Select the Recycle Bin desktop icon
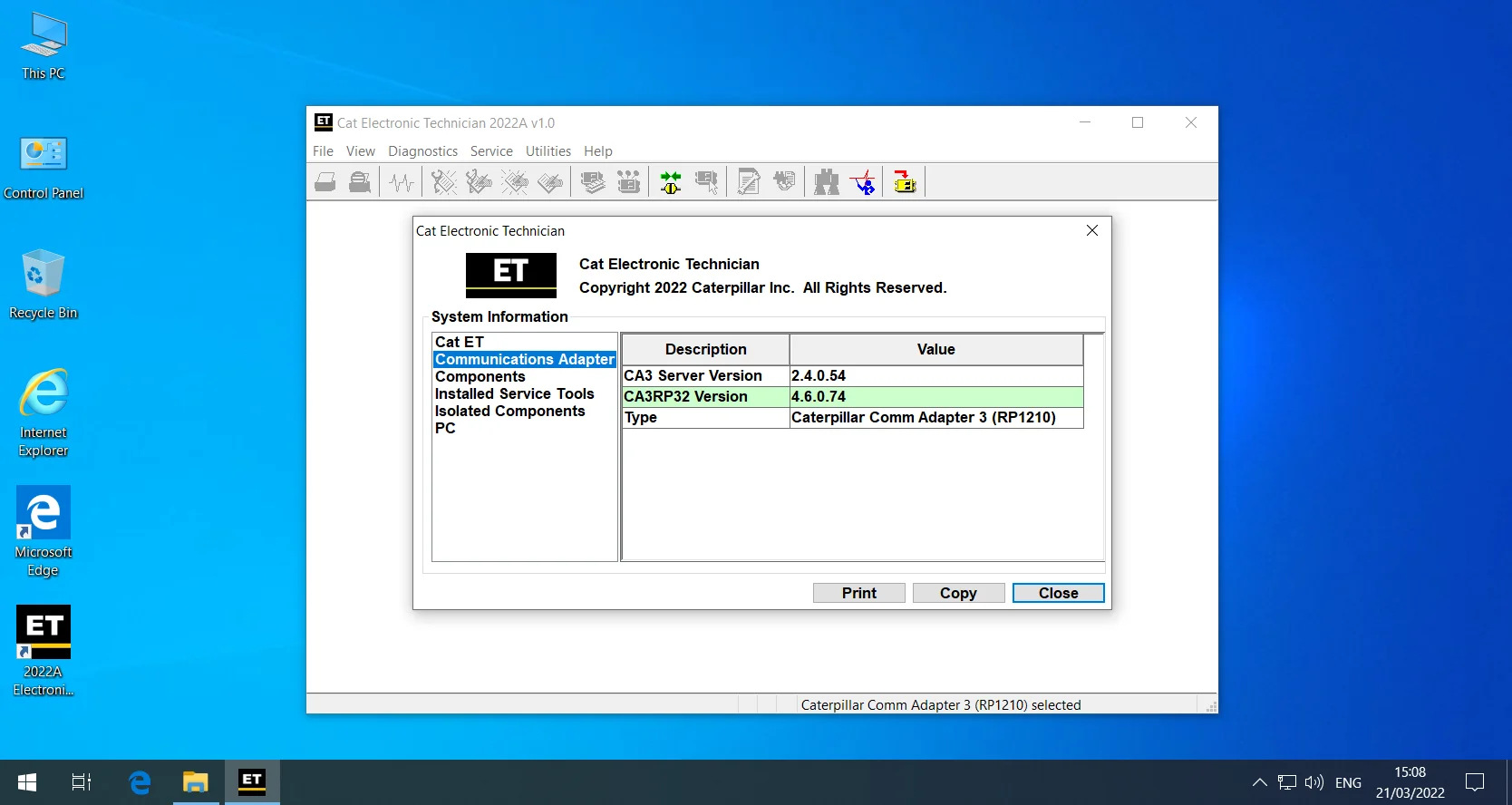The image size is (1512, 805). [x=44, y=285]
